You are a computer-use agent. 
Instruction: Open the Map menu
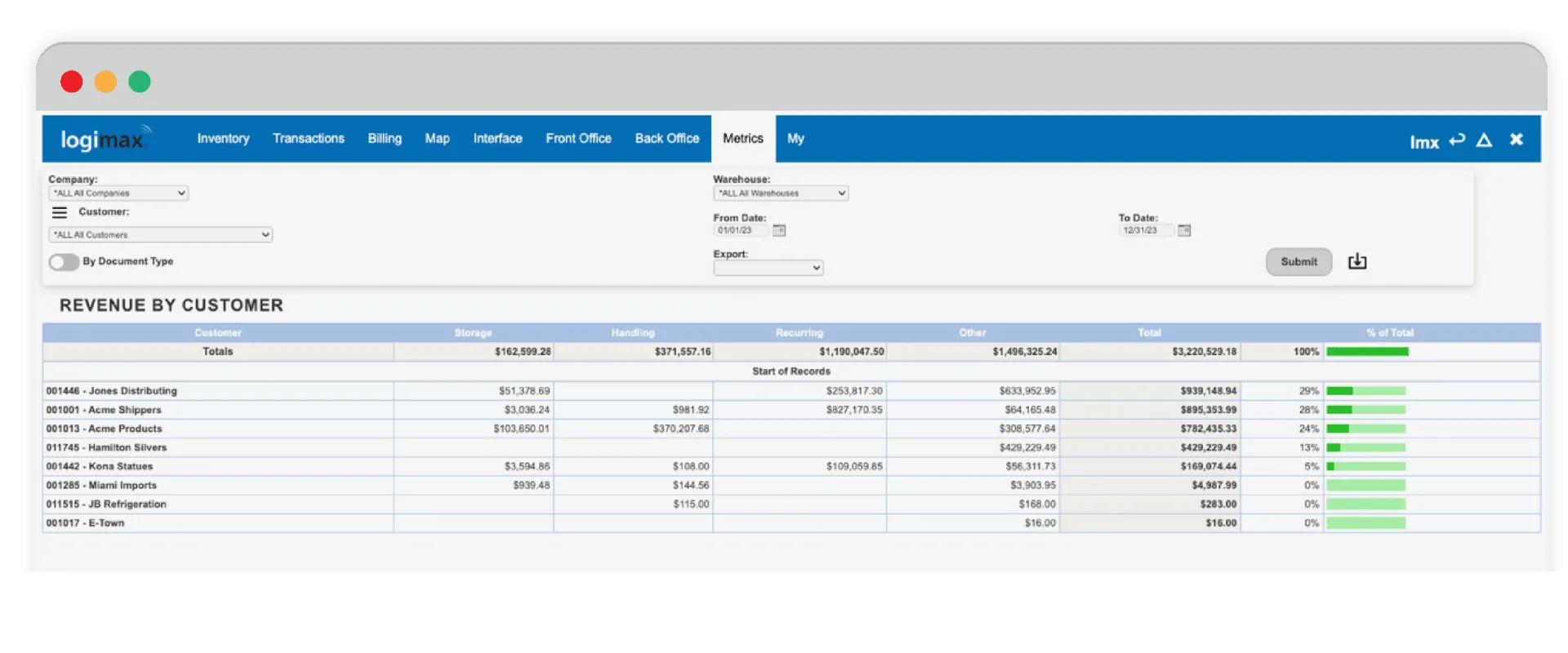pos(437,139)
